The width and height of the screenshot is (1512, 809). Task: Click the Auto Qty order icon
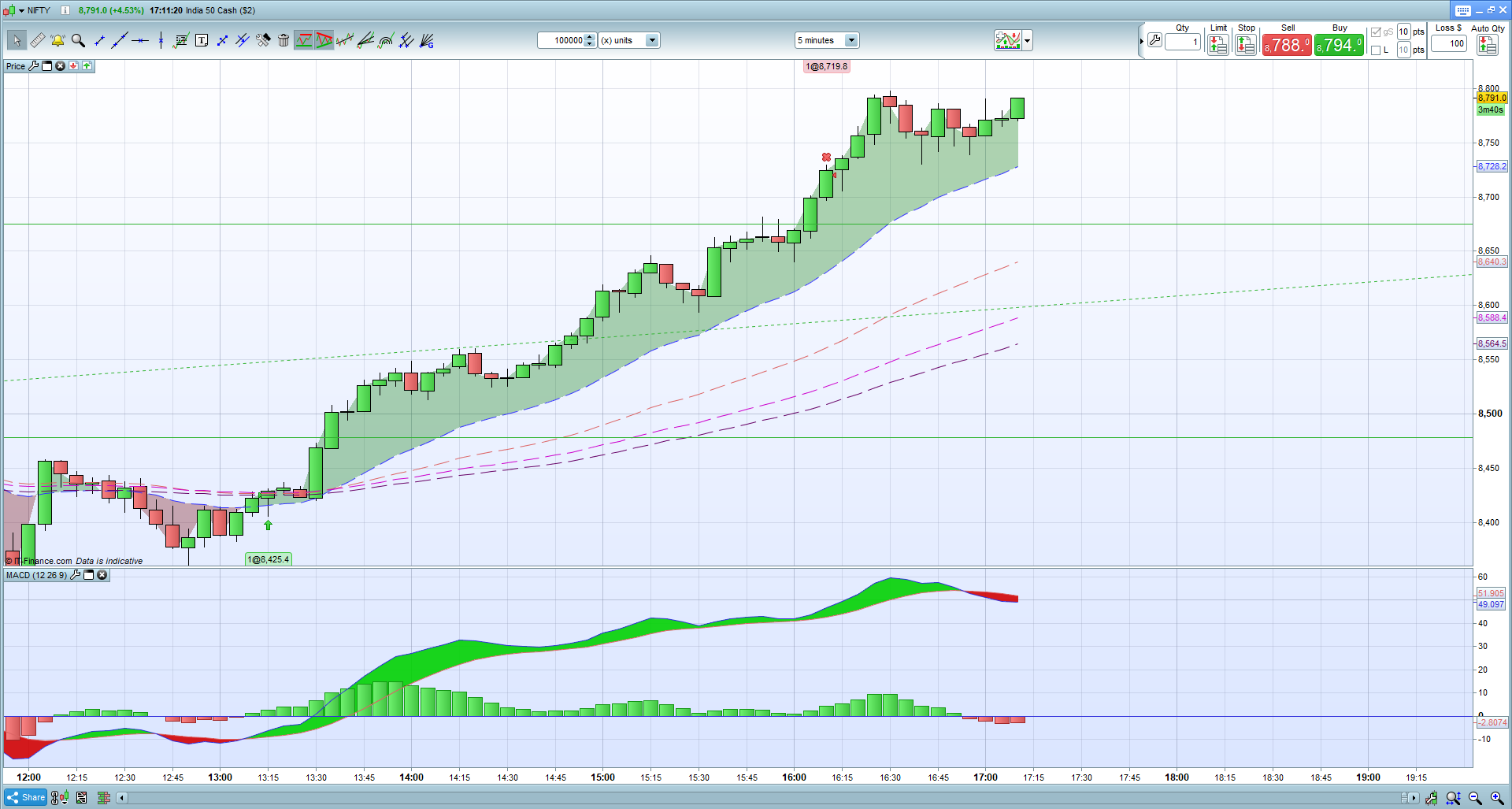point(1488,46)
